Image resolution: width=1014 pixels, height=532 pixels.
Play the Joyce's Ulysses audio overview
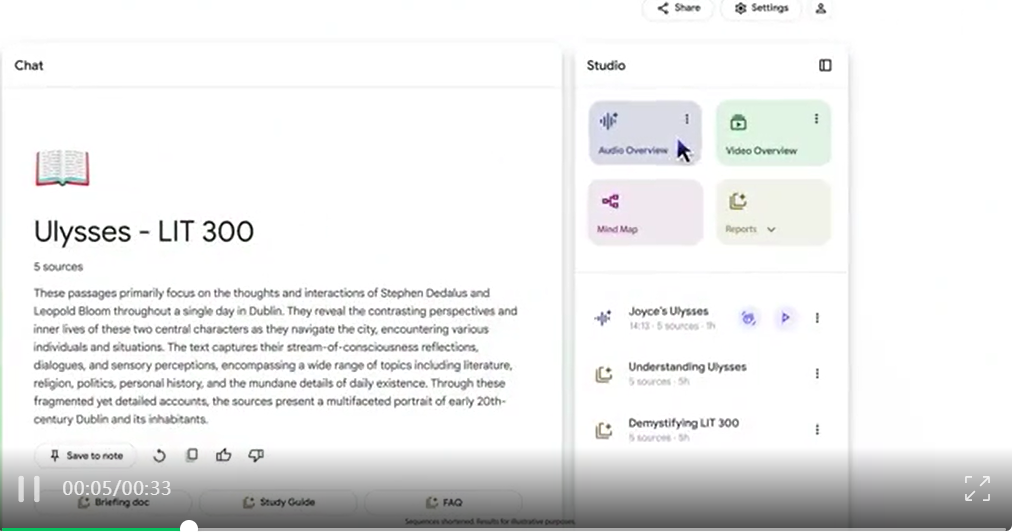[785, 318]
